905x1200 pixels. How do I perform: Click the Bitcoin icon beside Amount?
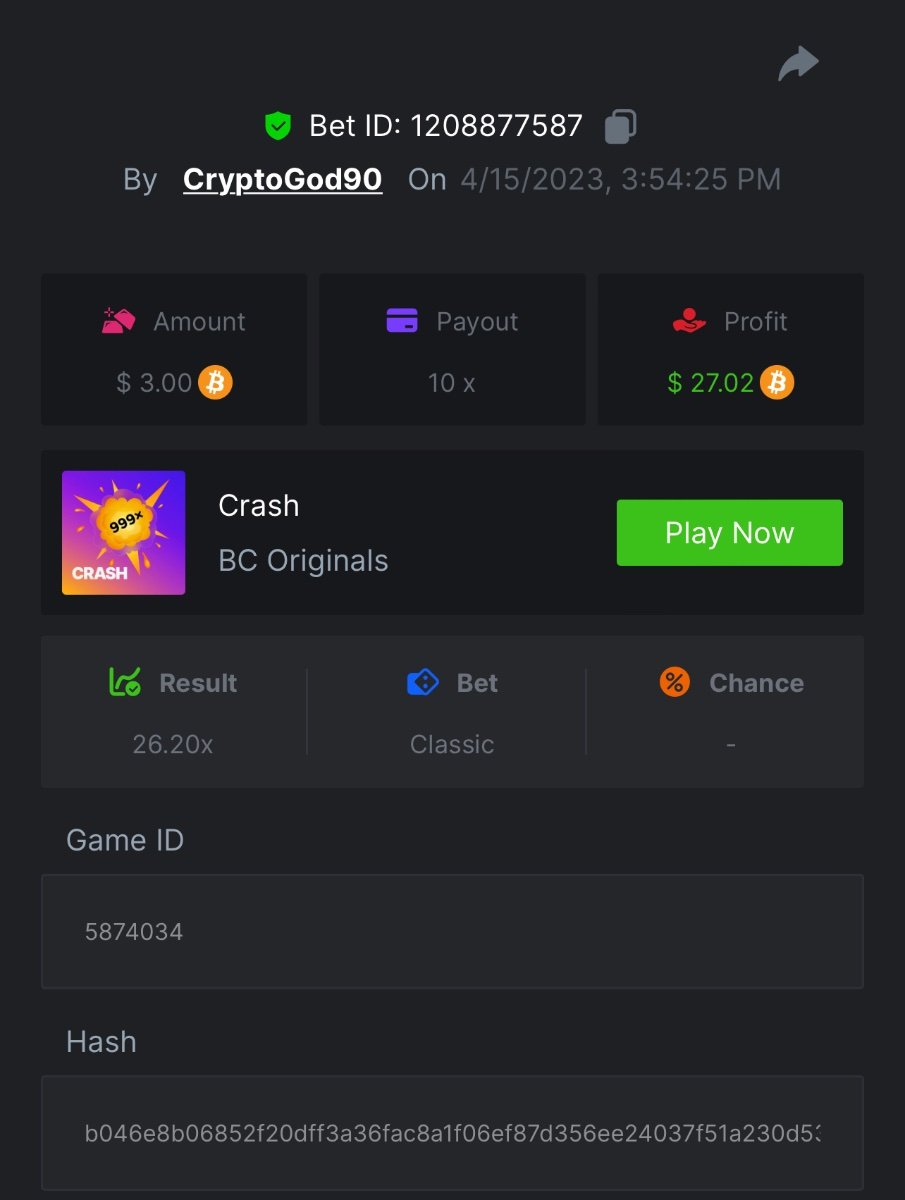pyautogui.click(x=215, y=383)
